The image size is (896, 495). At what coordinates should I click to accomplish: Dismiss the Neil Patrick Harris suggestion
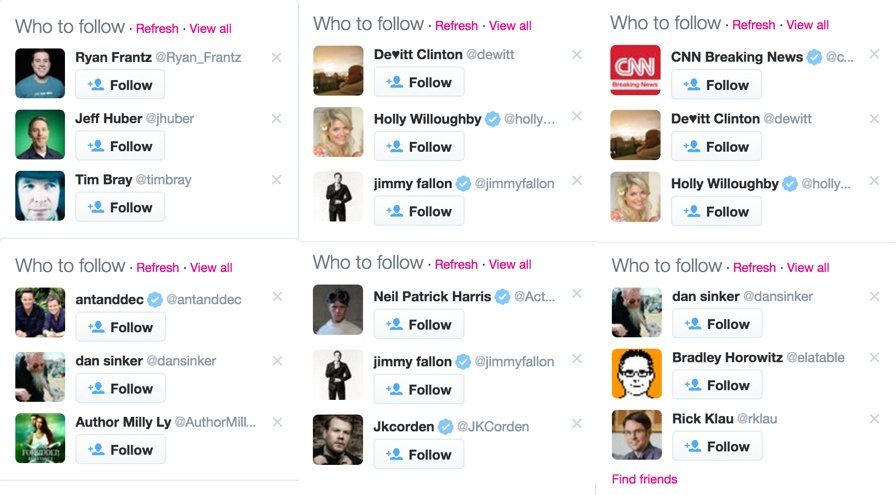pos(576,294)
